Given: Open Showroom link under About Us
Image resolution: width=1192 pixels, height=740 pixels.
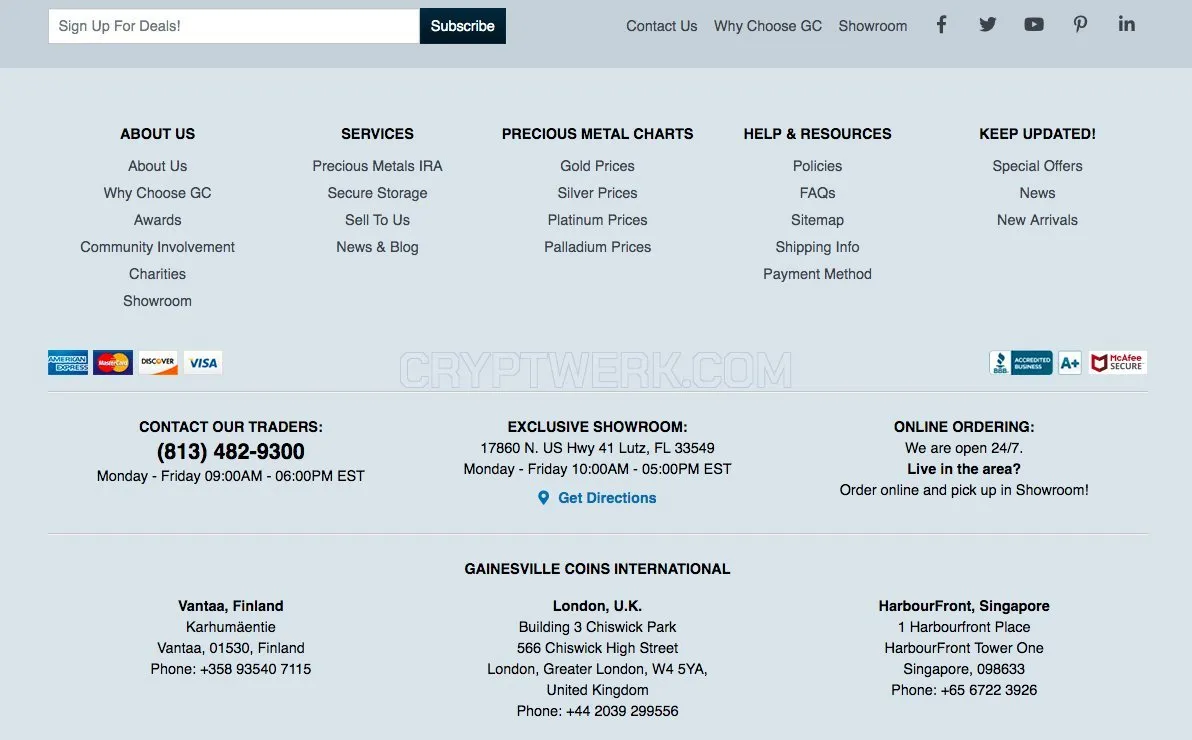Looking at the screenshot, I should [x=157, y=301].
